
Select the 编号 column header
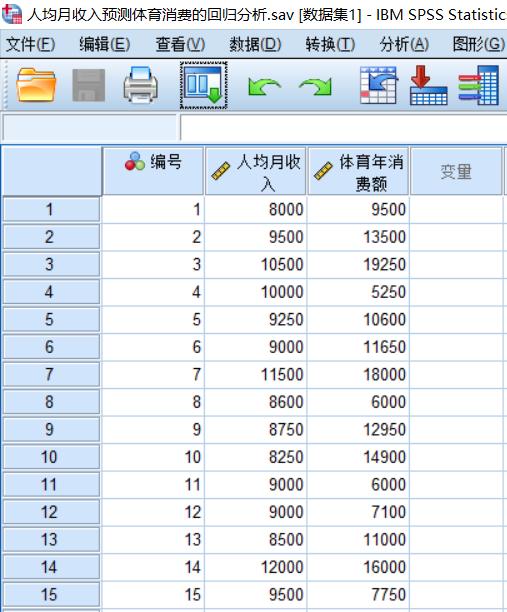pos(153,171)
